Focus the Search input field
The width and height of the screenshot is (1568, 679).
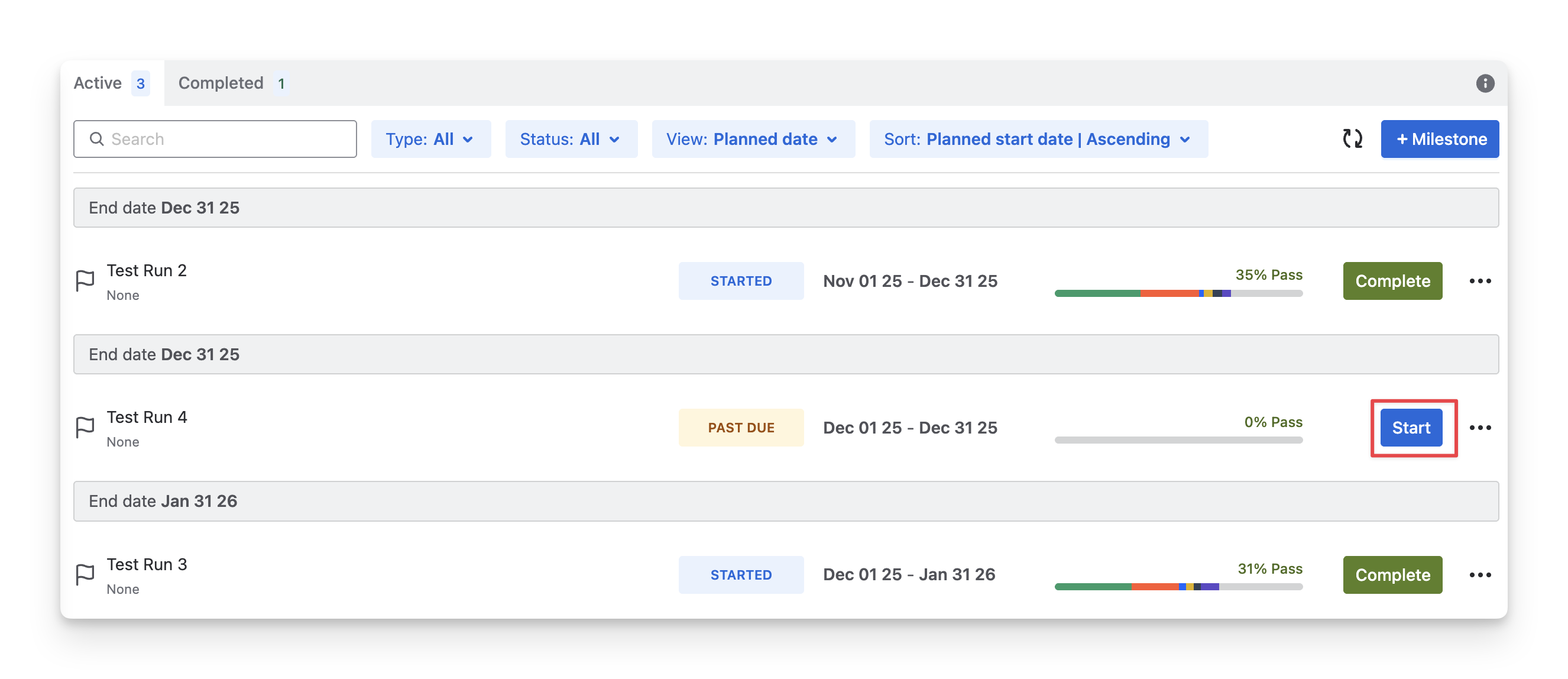coord(215,139)
